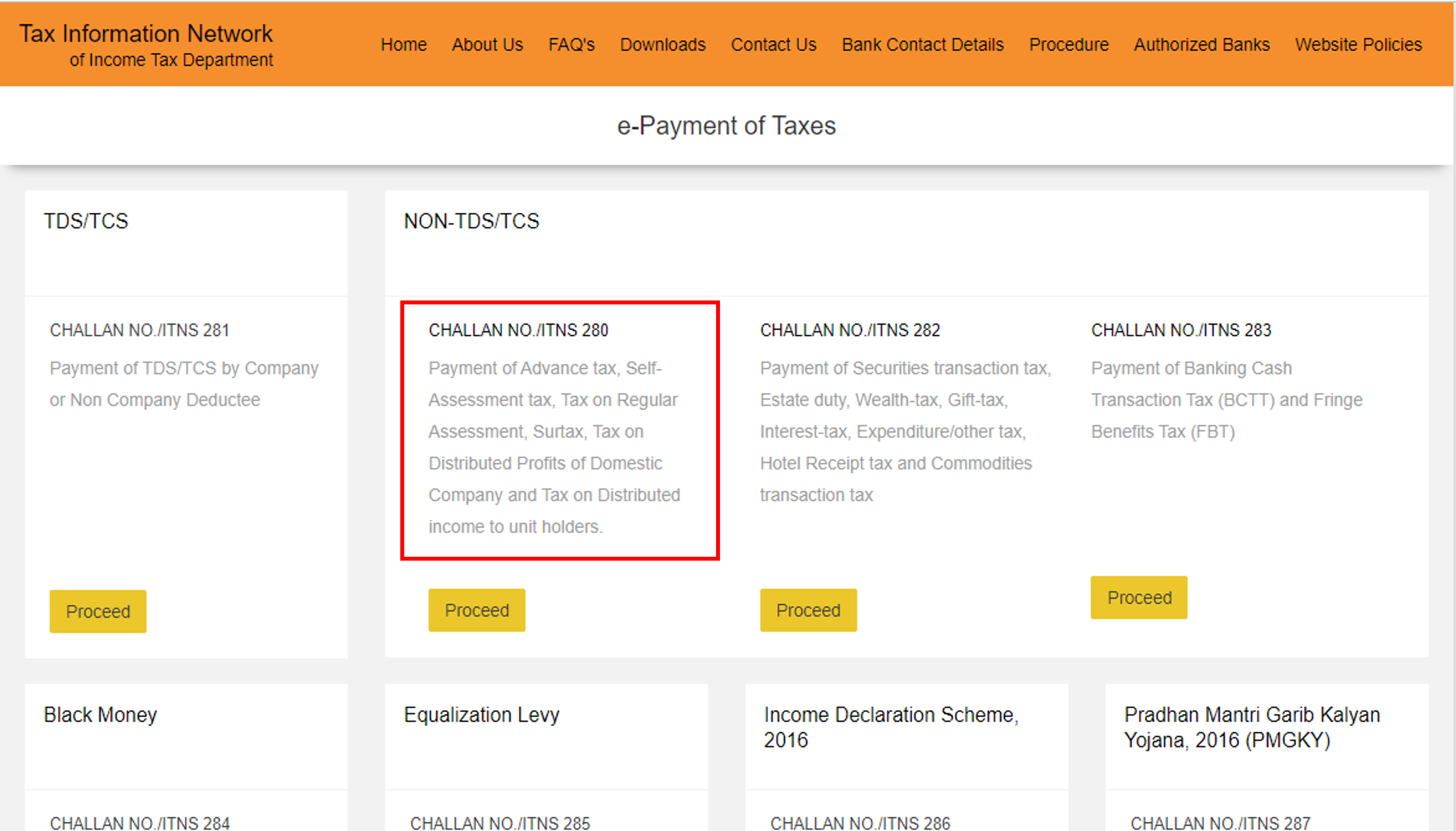The width and height of the screenshot is (1456, 831).
Task: Go to About Us page
Action: (487, 45)
